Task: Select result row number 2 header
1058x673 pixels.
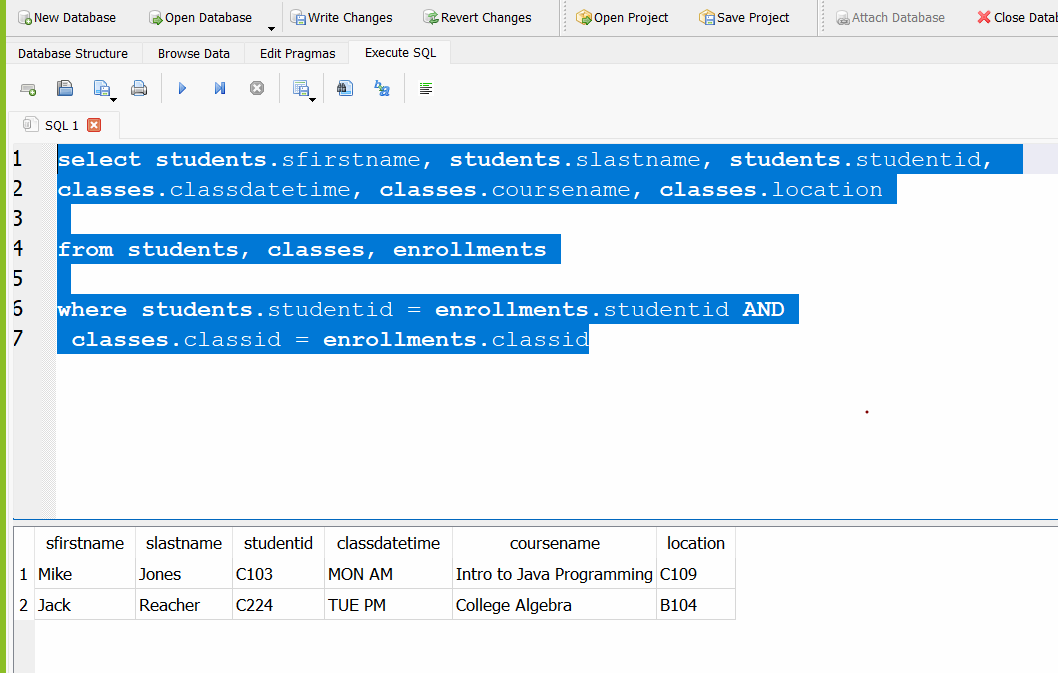Action: (x=24, y=605)
